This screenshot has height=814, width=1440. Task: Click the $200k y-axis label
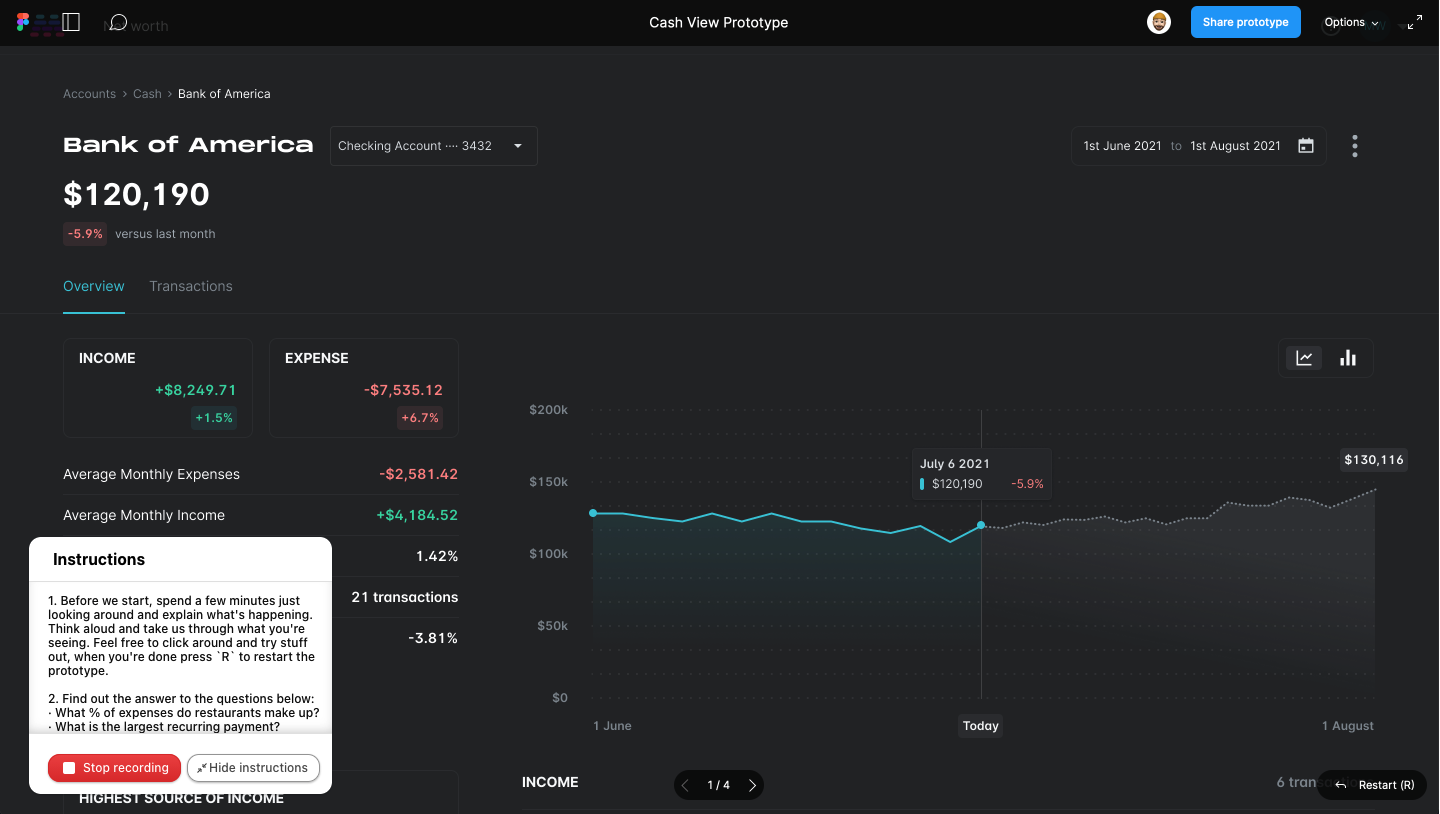[548, 410]
